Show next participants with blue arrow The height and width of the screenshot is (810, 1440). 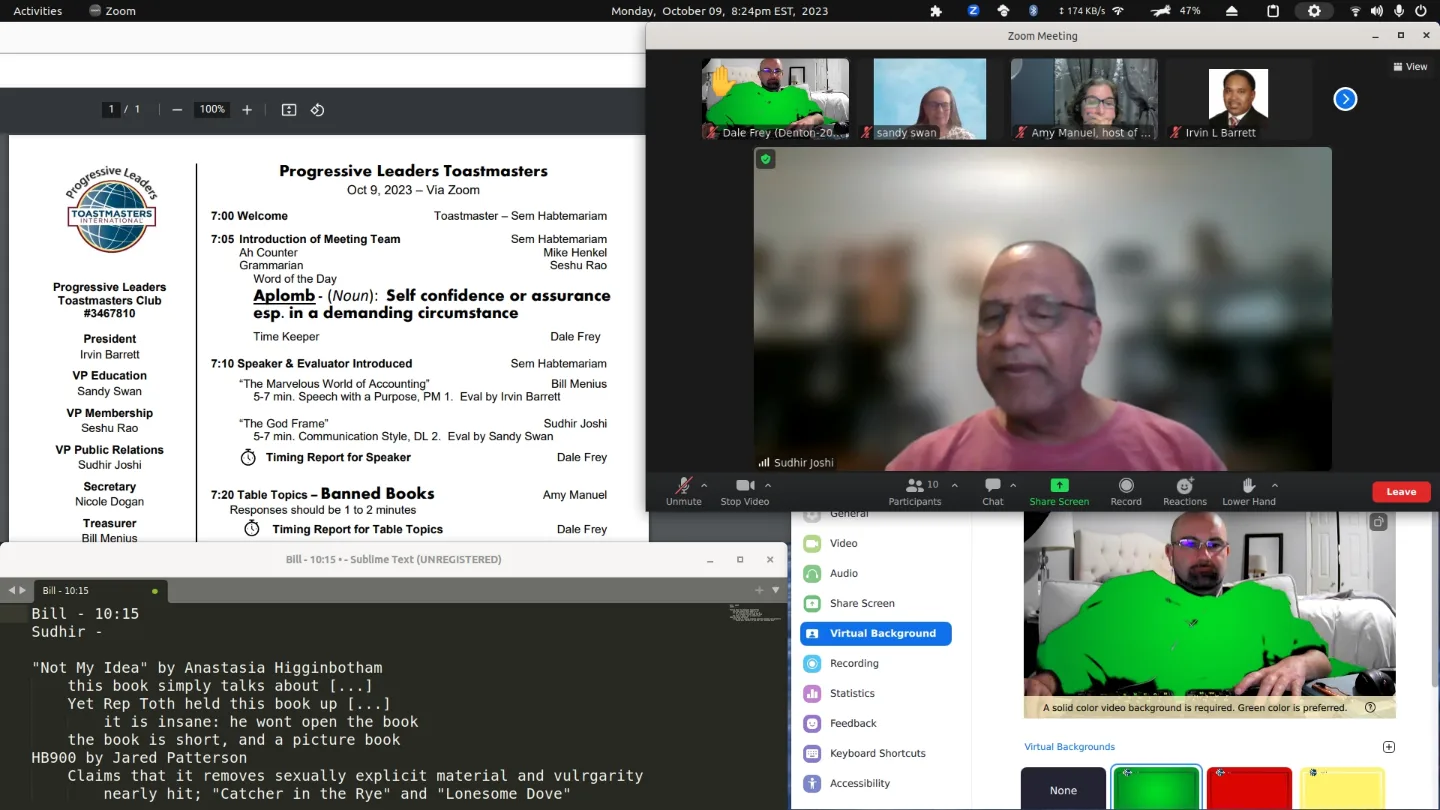coord(1345,99)
